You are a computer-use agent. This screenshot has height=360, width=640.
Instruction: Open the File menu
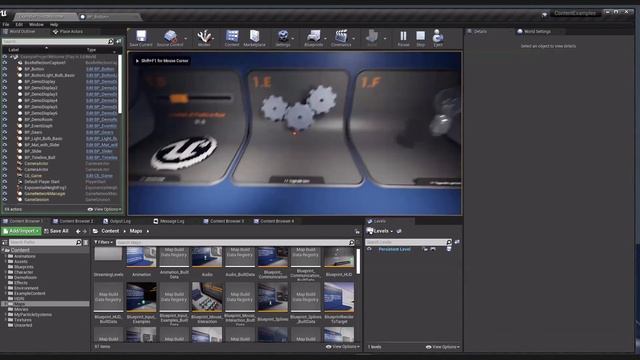6,24
